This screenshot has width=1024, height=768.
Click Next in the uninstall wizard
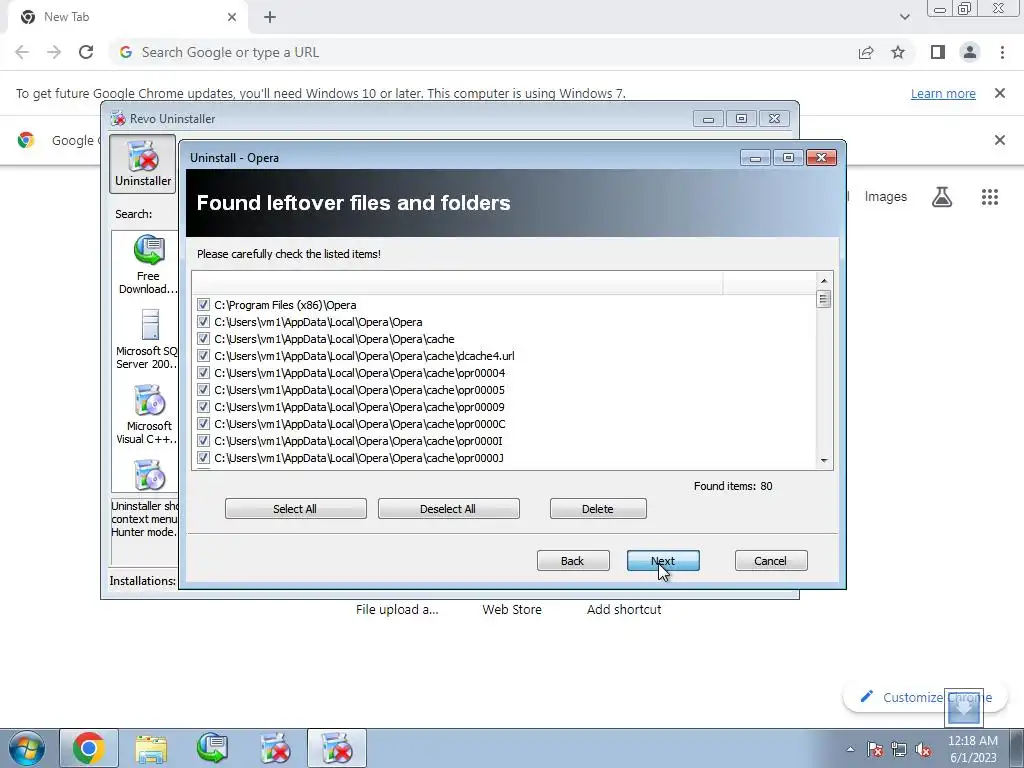pyautogui.click(x=663, y=561)
